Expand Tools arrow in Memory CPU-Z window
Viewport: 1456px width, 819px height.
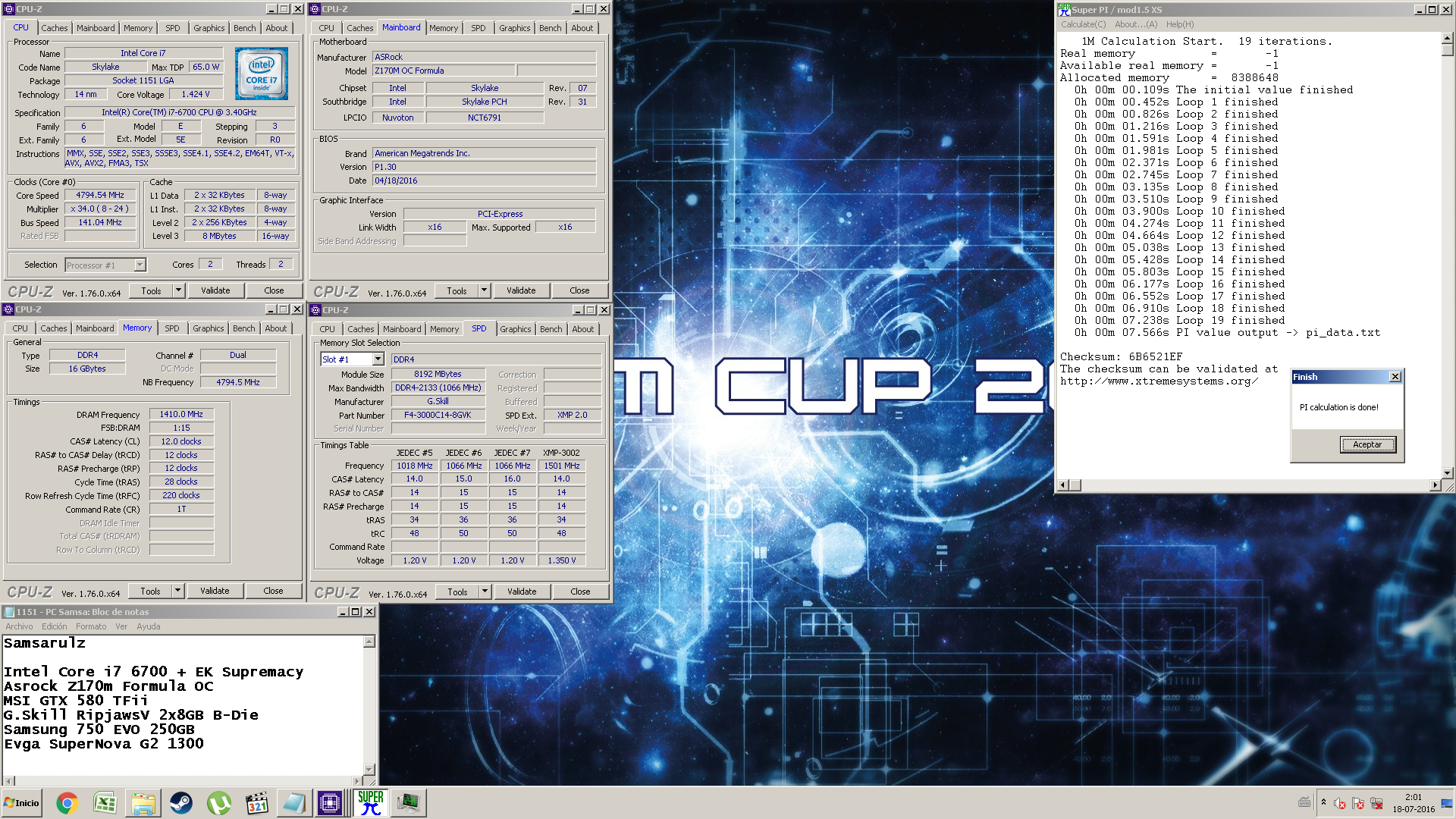click(177, 591)
